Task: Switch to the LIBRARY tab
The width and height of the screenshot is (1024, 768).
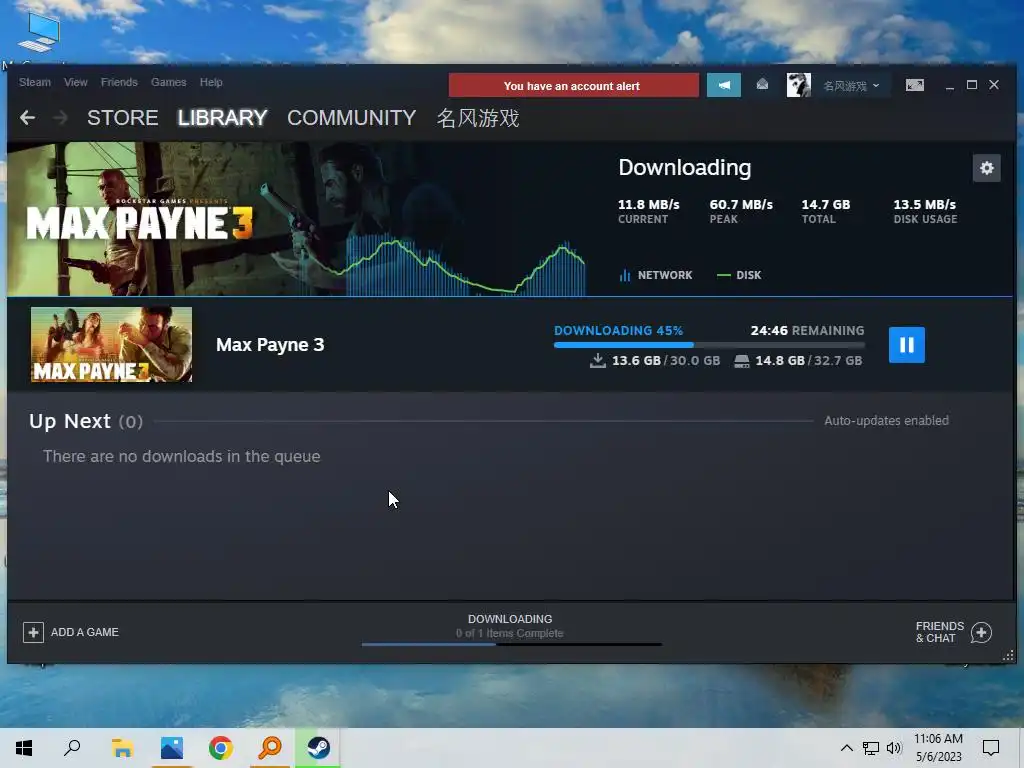Action: (x=222, y=118)
